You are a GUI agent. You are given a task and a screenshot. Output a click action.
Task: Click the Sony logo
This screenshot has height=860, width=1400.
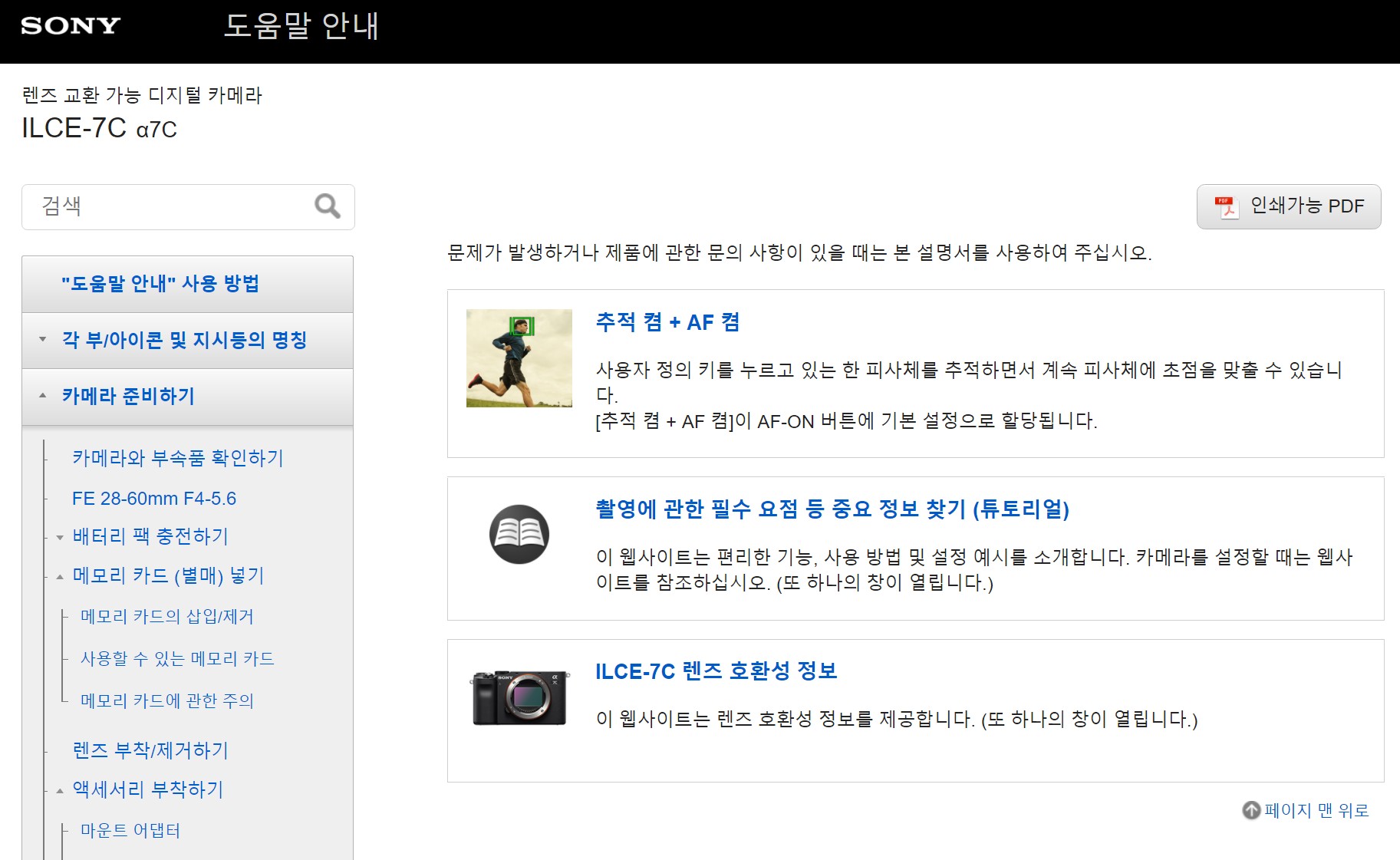point(71,26)
